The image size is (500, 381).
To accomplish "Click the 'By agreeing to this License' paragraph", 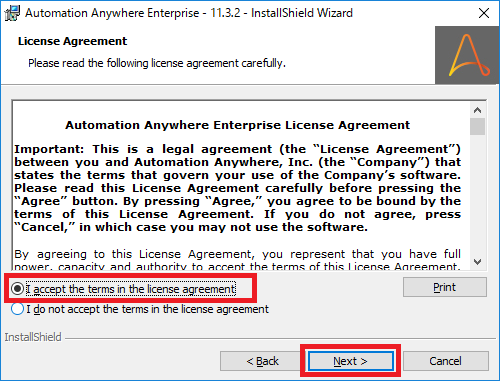I will (237, 260).
